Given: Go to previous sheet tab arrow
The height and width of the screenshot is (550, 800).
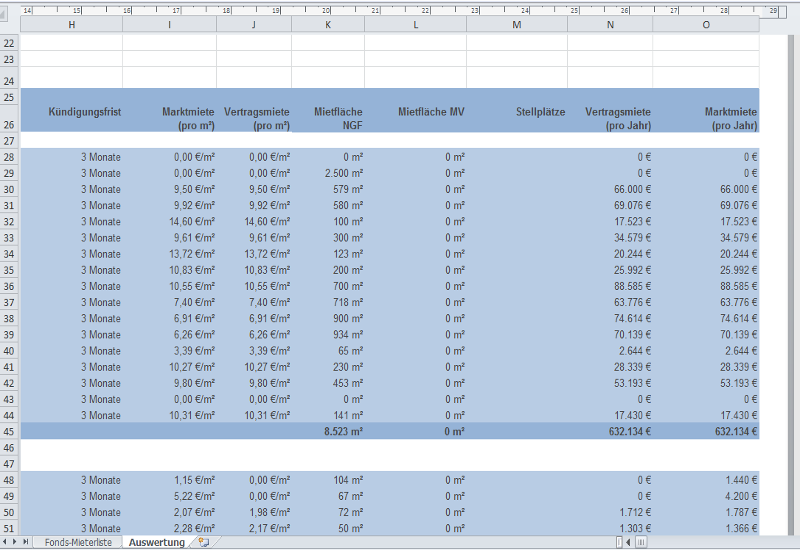Looking at the screenshot, I should coord(6,542).
